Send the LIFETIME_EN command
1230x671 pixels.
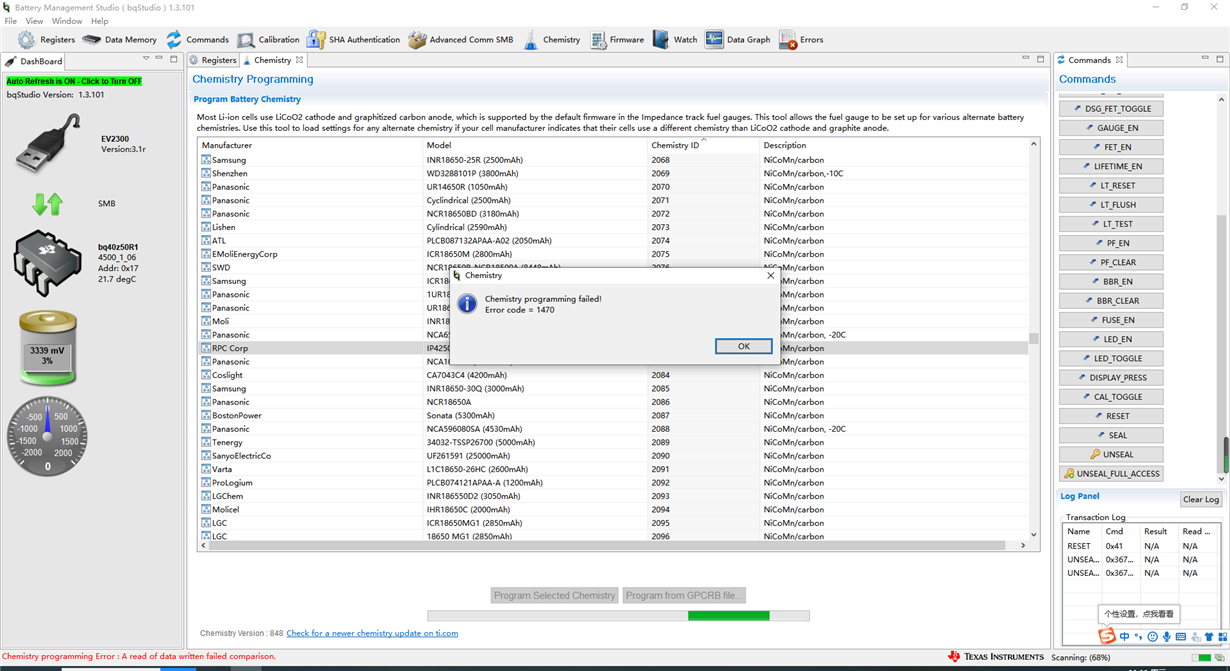1111,166
